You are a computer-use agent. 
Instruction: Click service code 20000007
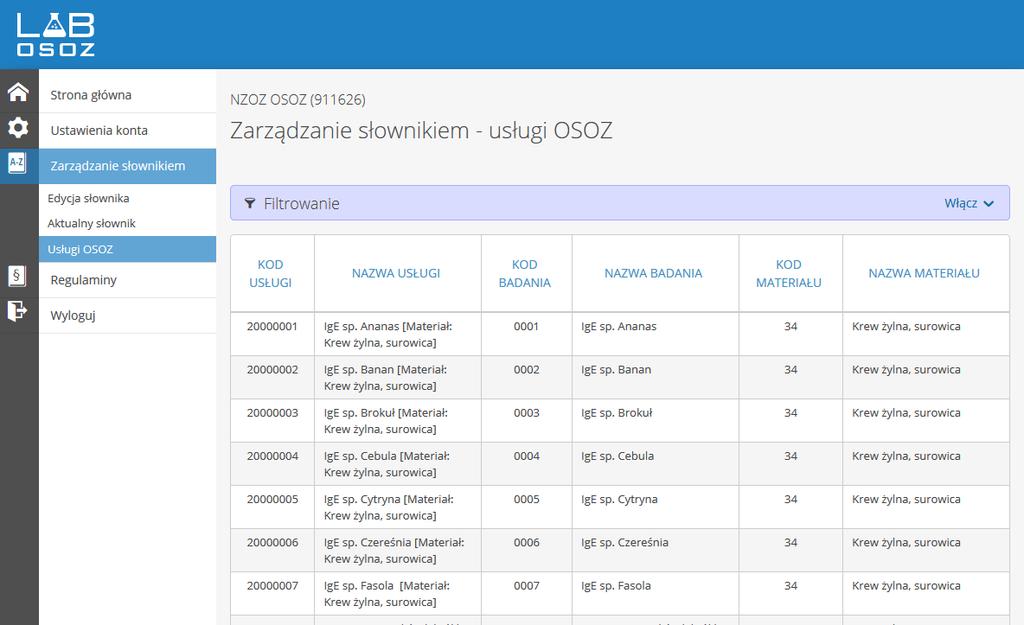(272, 586)
